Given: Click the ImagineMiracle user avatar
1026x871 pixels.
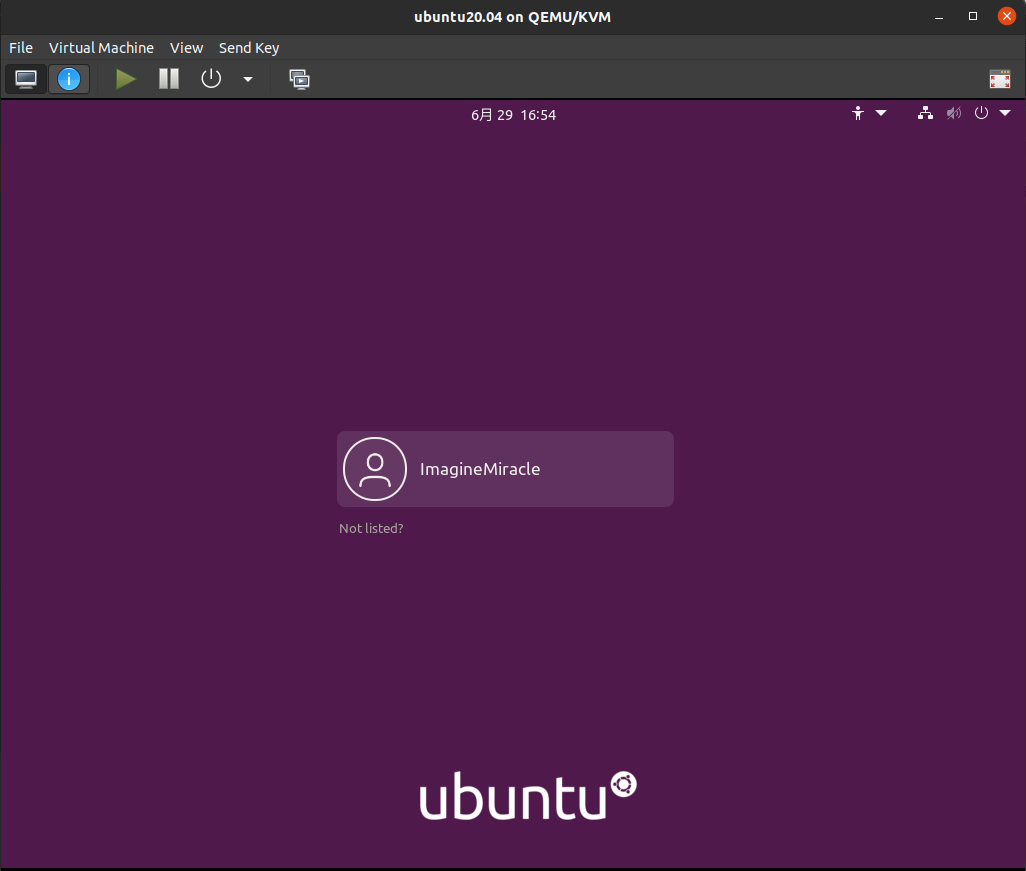Looking at the screenshot, I should (375, 469).
